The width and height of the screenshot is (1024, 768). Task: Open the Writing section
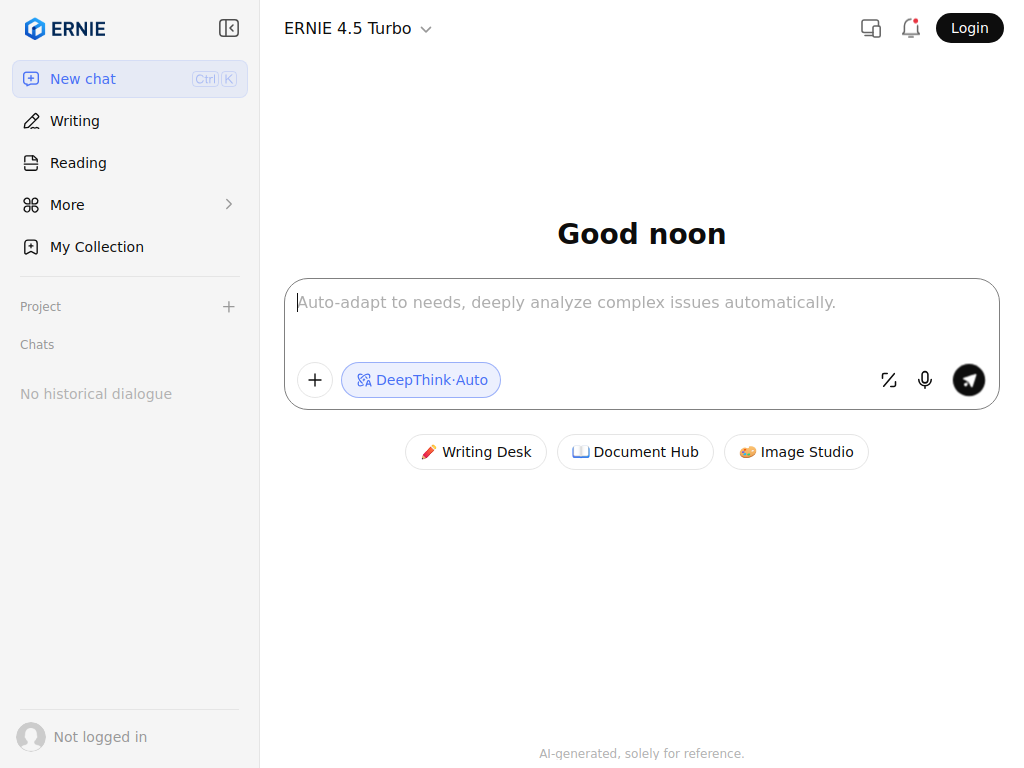[75, 121]
